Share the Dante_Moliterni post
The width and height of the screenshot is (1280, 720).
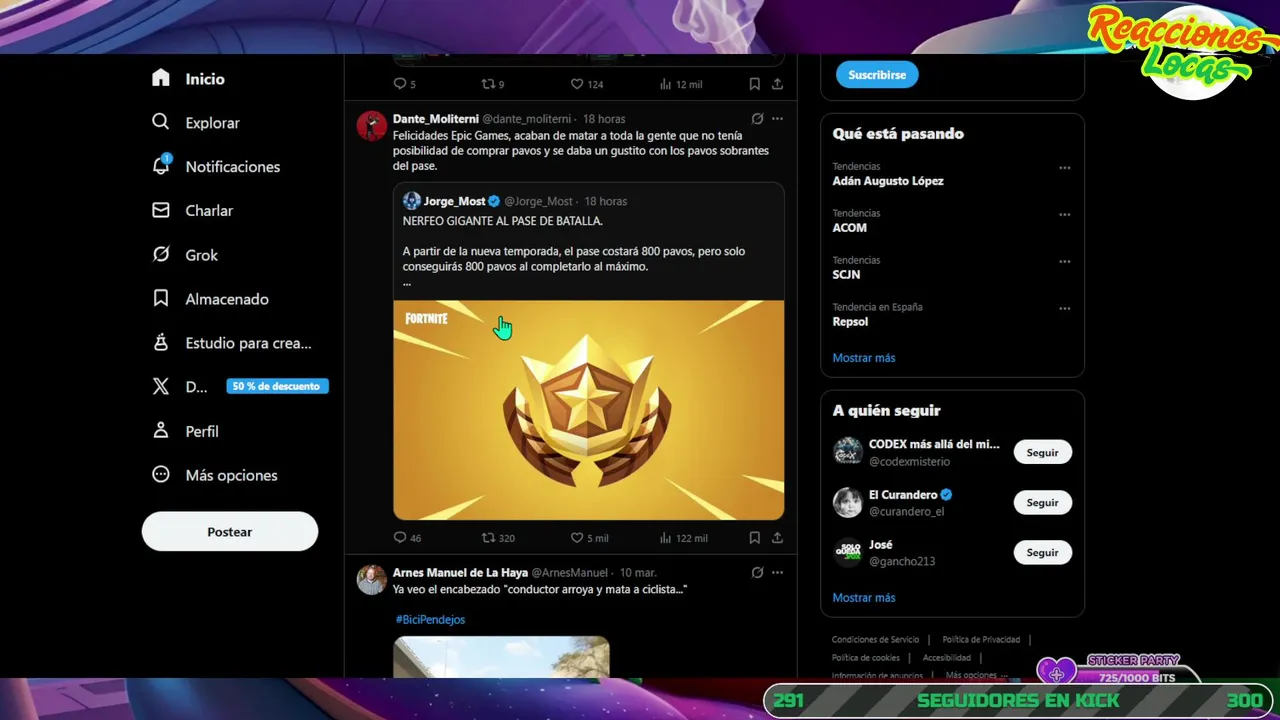pos(777,538)
